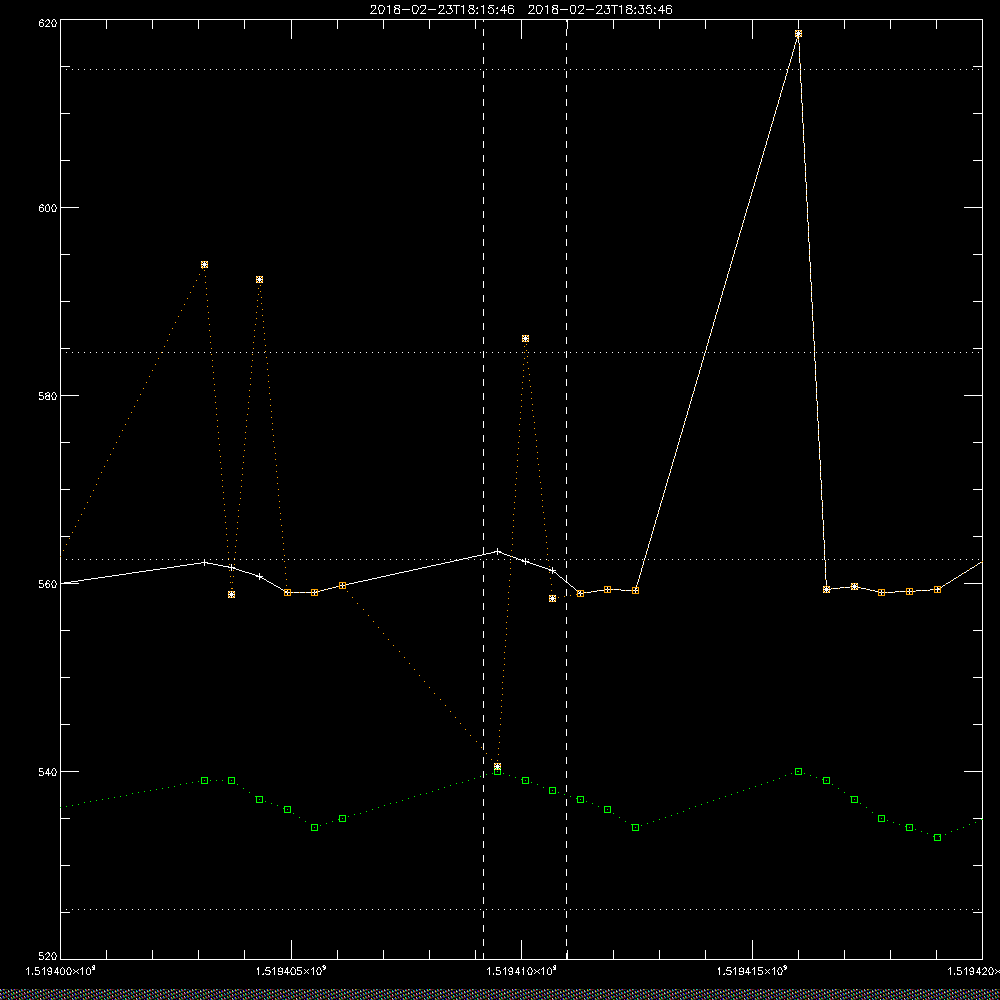The width and height of the screenshot is (1000, 1000).
Task: Select the white plus marker peak between dashed lines
Action: pyautogui.click(x=497, y=551)
